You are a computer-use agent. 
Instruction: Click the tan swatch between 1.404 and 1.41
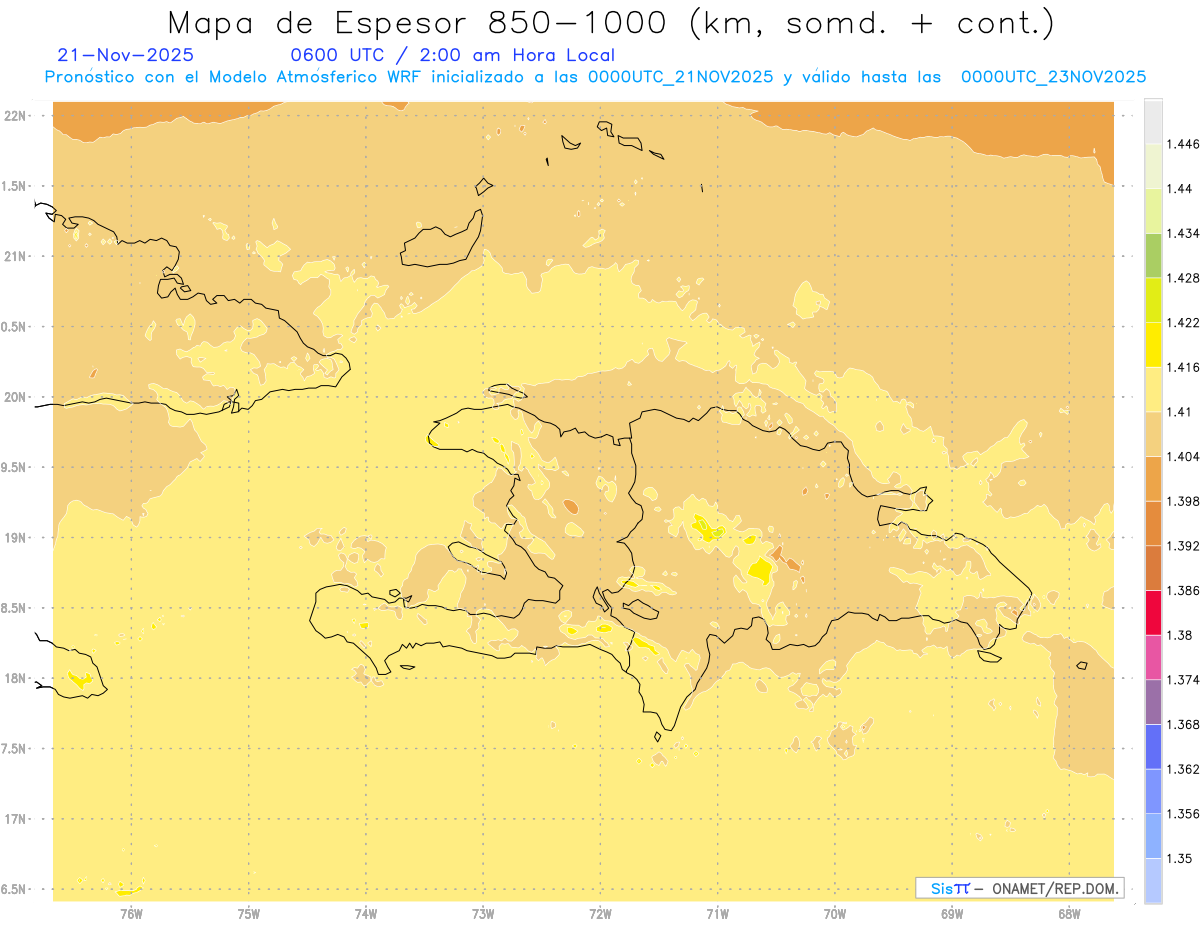pos(1153,434)
